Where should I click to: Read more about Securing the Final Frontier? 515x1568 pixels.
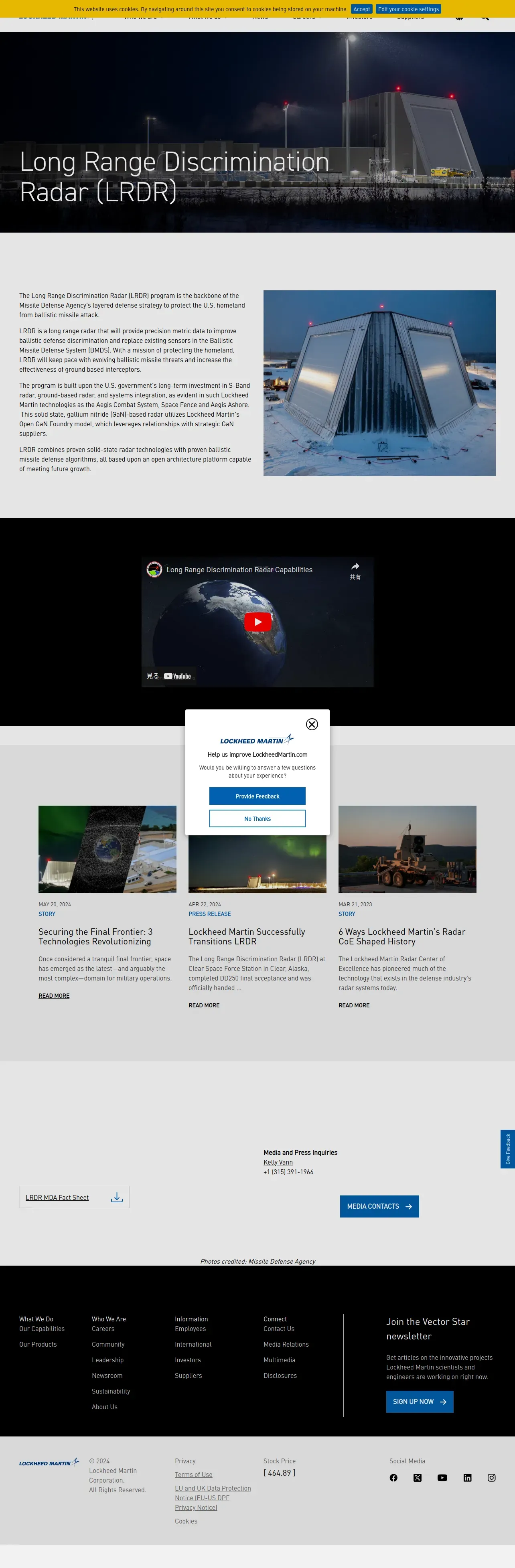point(54,995)
